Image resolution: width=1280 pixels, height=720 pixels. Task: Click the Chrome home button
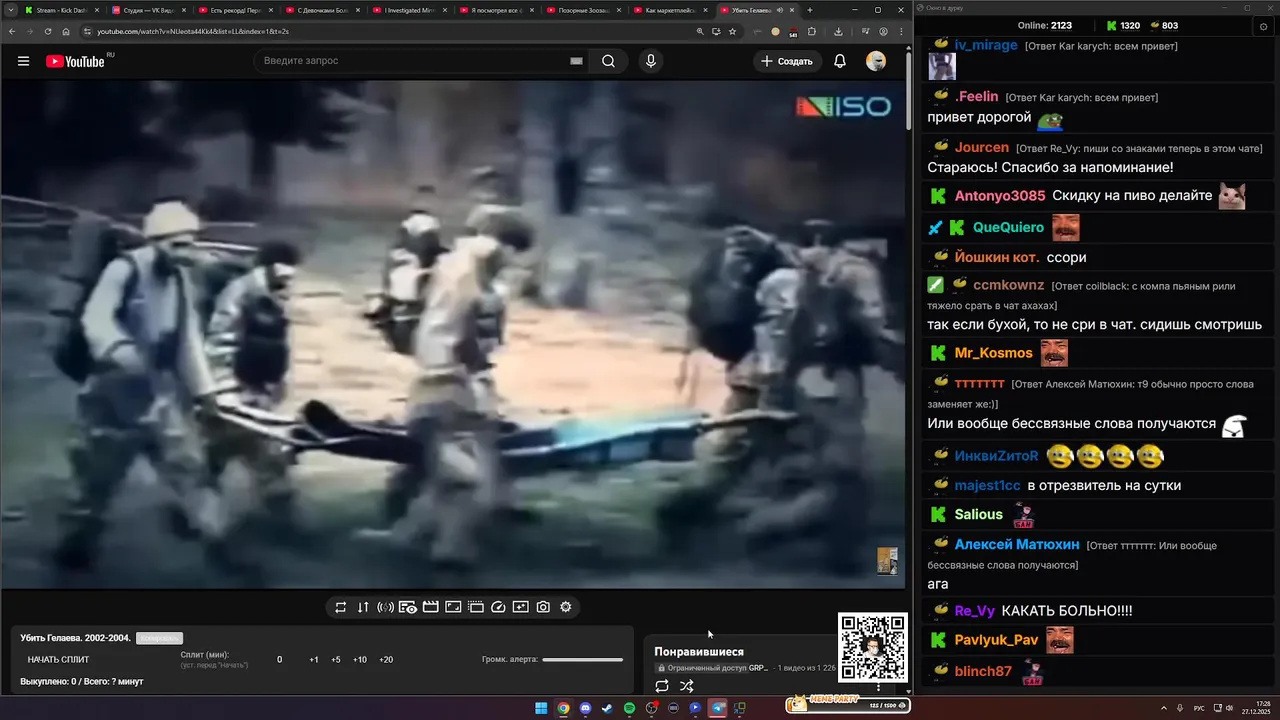66,31
